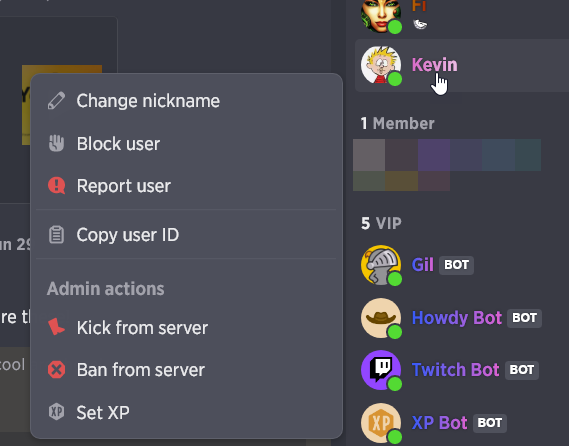Click the hand icon for Block user
569x446 pixels.
(x=56, y=143)
